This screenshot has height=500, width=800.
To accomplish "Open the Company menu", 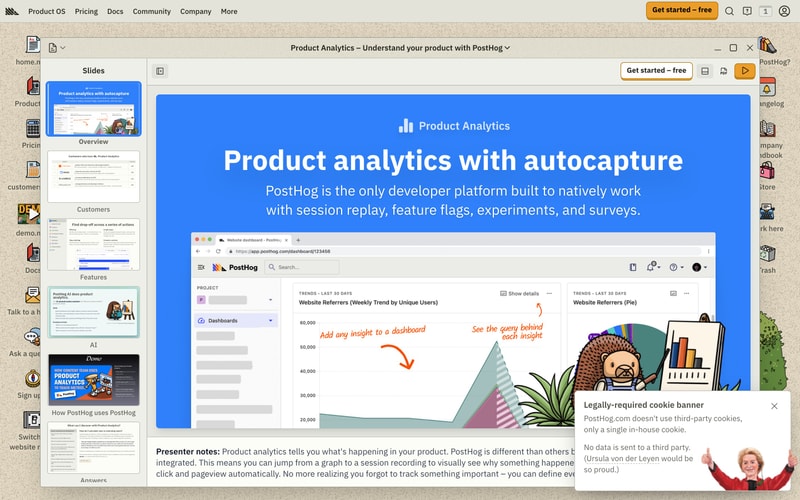I will 195,11.
